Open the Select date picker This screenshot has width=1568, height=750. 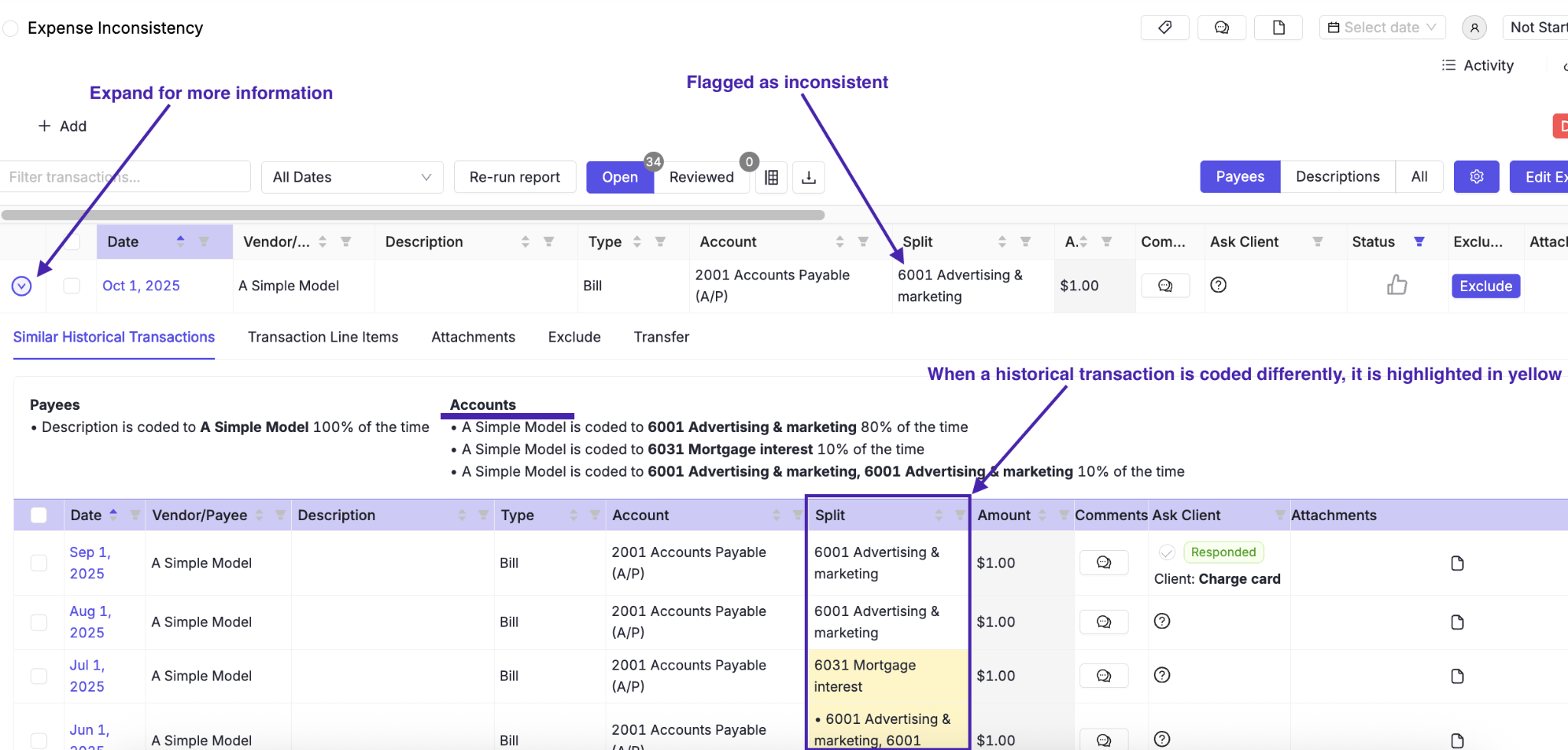[x=1382, y=28]
